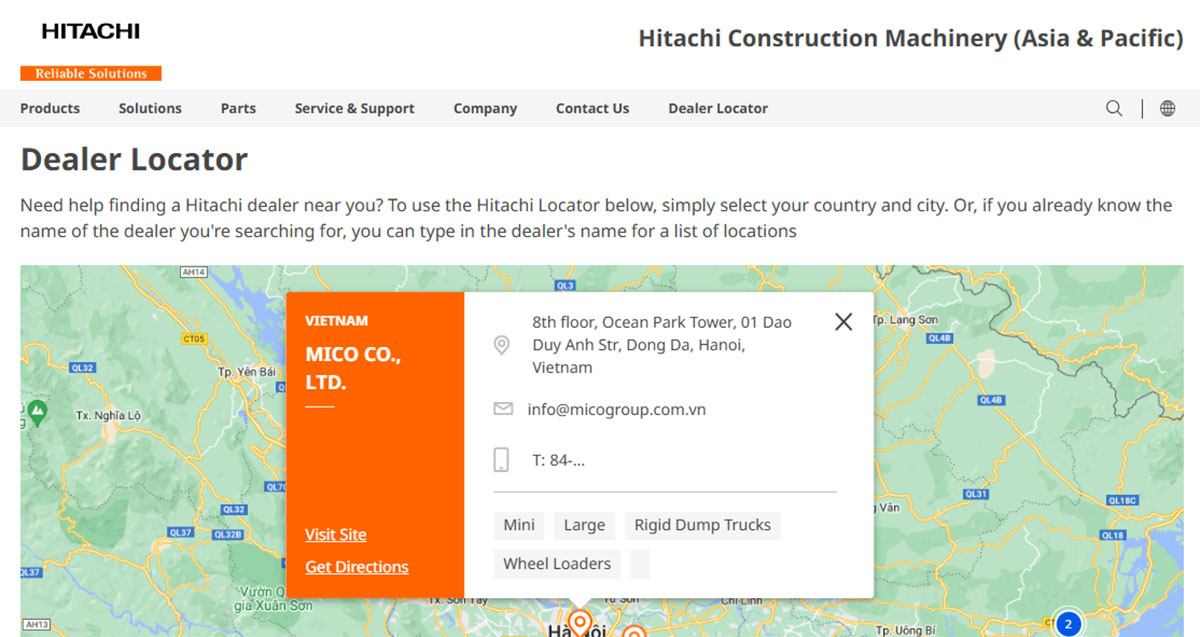Click Tp. Uông Bí label on map
The image size is (1200, 637).
[903, 630]
